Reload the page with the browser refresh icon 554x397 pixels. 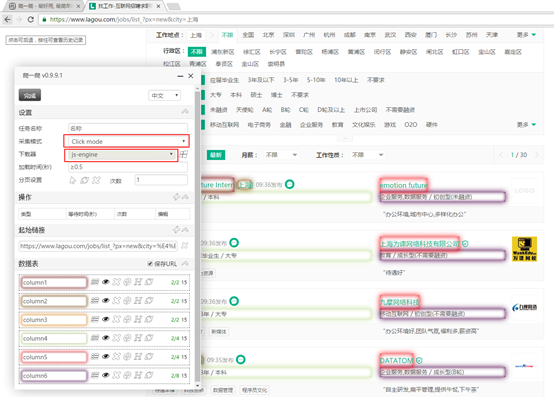click(31, 19)
